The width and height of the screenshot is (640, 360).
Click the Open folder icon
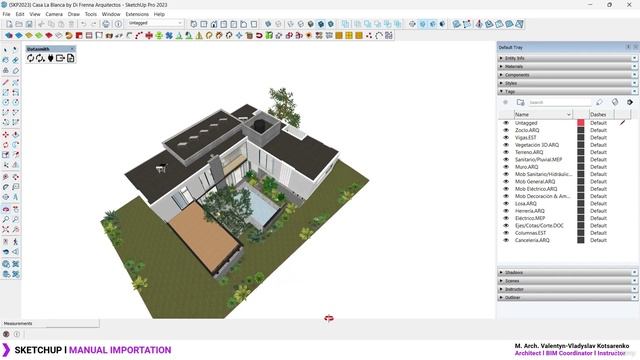tap(19, 24)
